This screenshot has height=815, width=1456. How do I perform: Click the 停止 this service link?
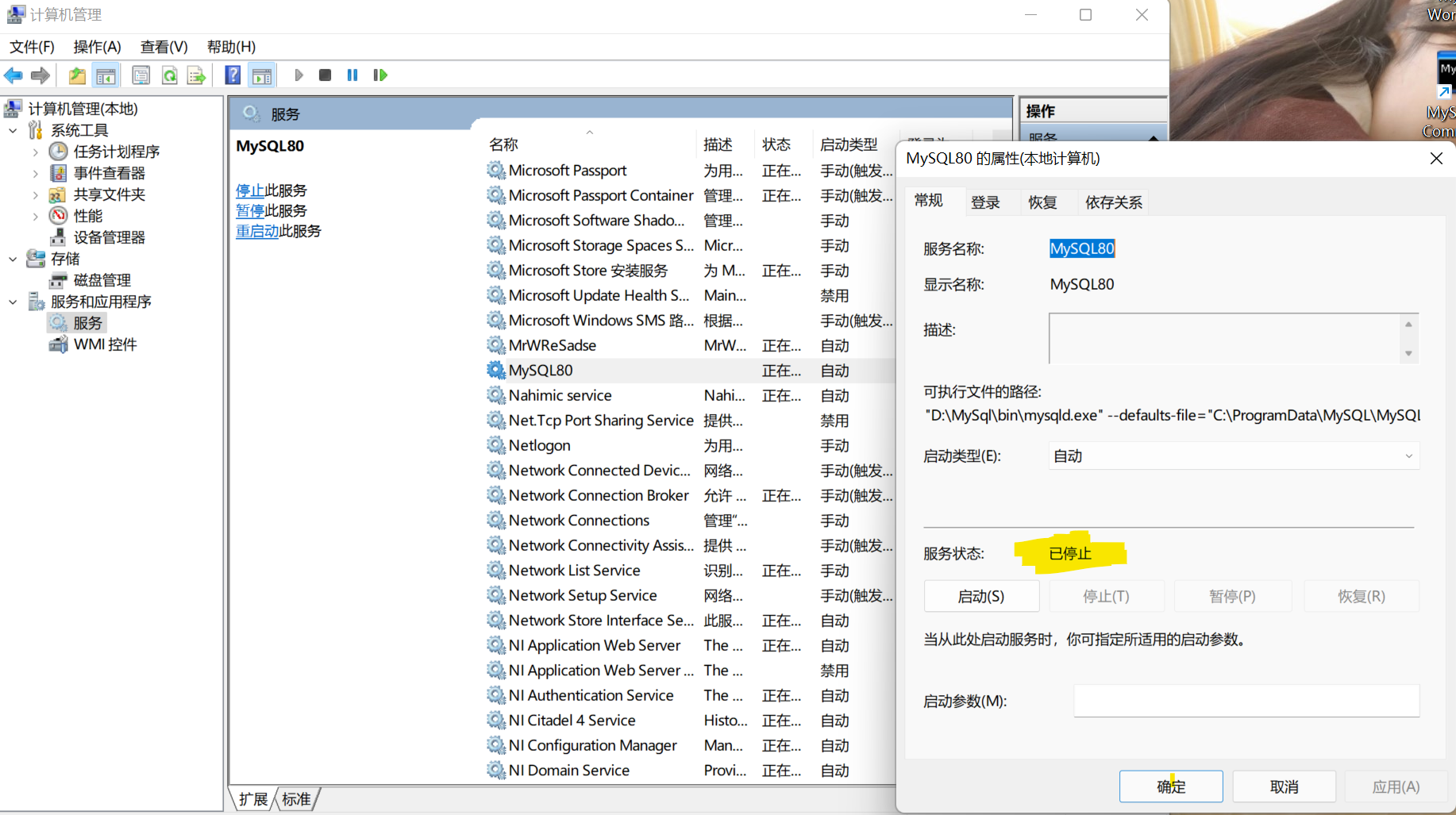(250, 190)
